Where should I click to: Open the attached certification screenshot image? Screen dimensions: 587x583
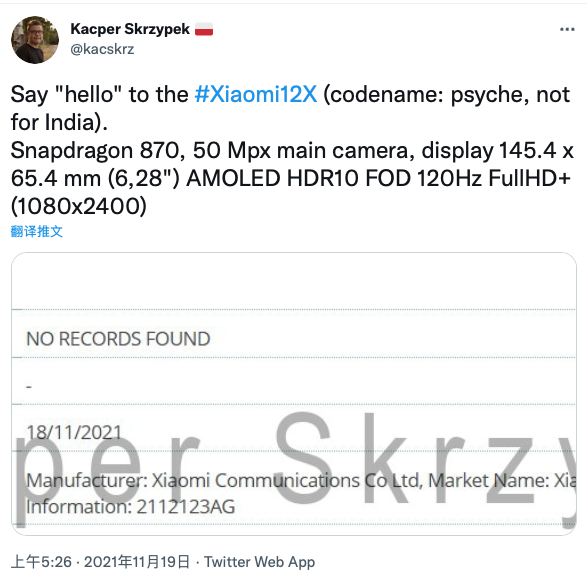294,394
